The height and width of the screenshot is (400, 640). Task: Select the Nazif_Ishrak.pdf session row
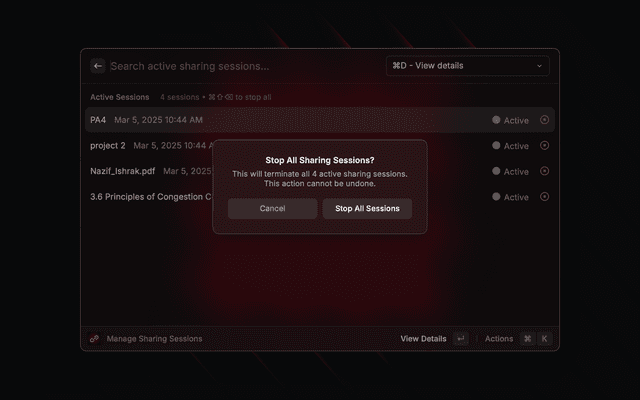click(320, 171)
